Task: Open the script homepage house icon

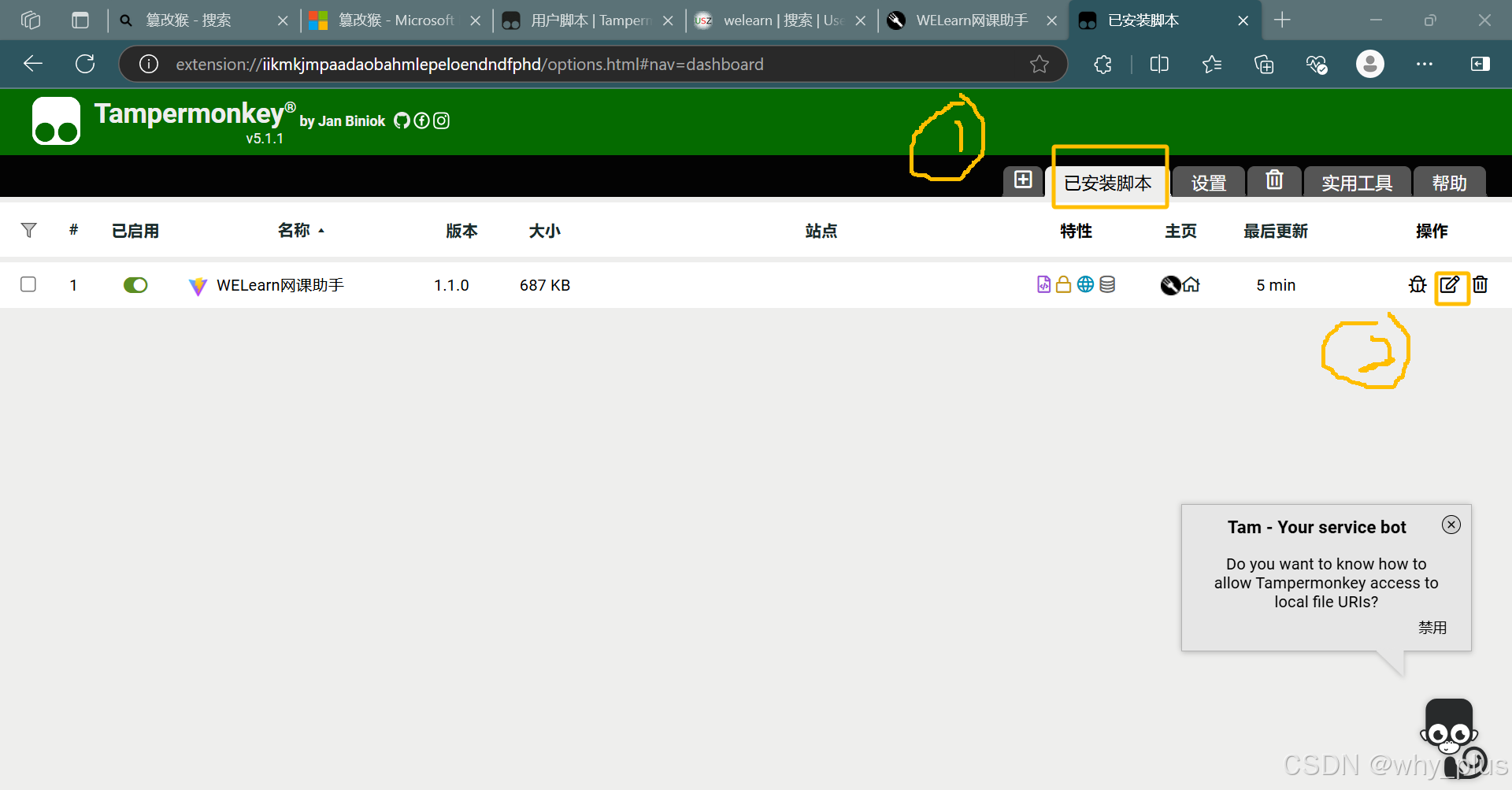Action: [x=1191, y=285]
